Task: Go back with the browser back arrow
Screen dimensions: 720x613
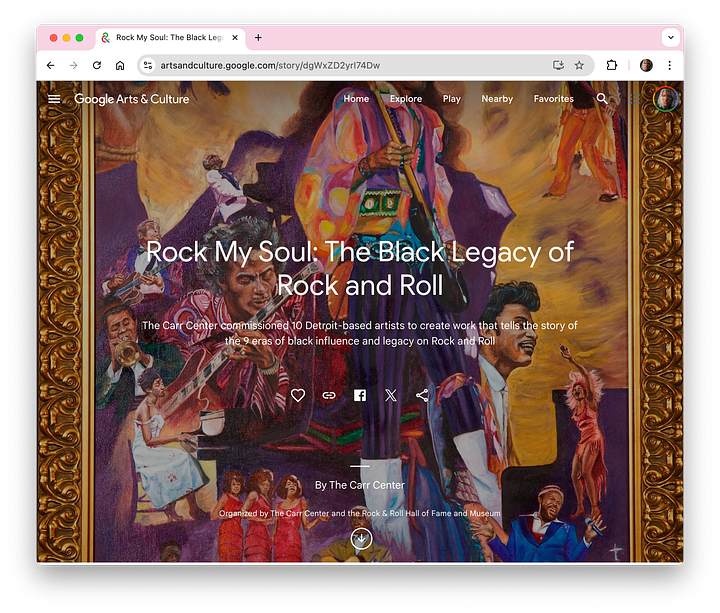Action: coord(51,65)
